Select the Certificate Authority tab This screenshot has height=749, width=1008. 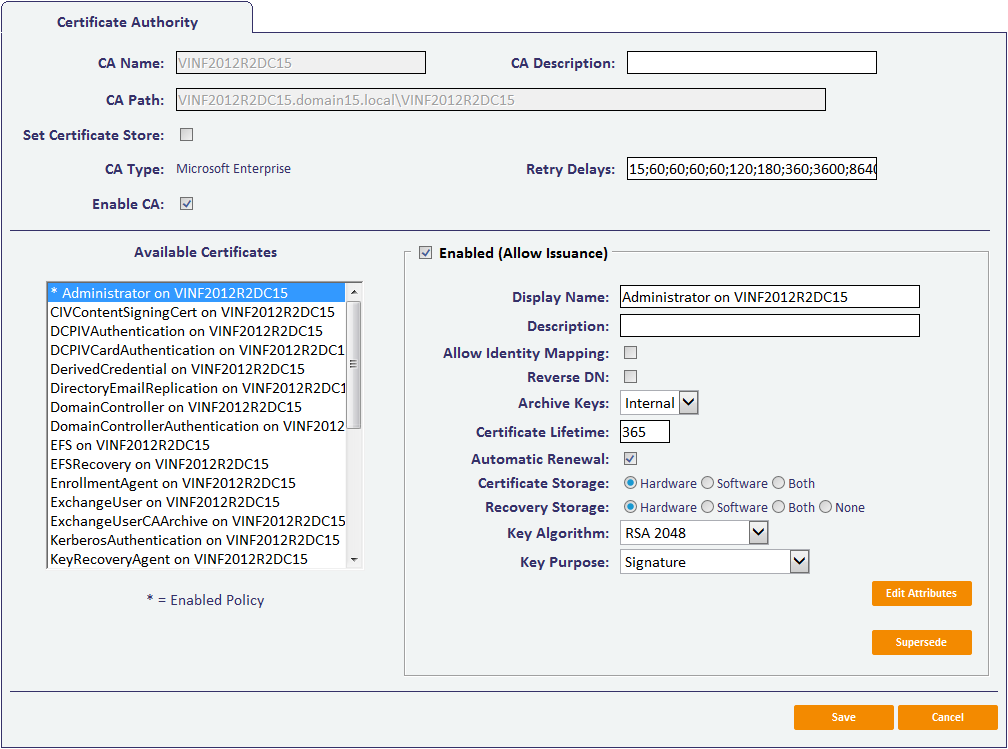[x=127, y=22]
